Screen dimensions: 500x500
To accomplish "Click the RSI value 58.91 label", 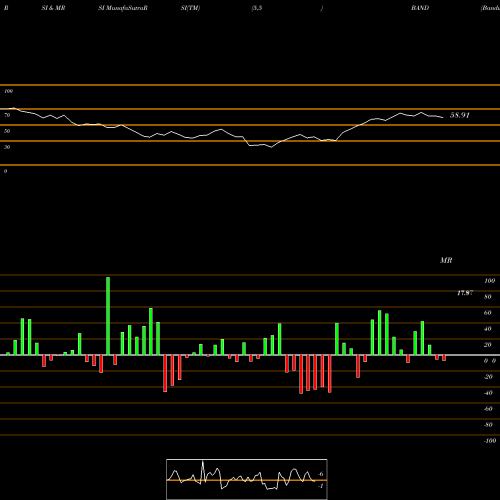I will tap(460, 115).
